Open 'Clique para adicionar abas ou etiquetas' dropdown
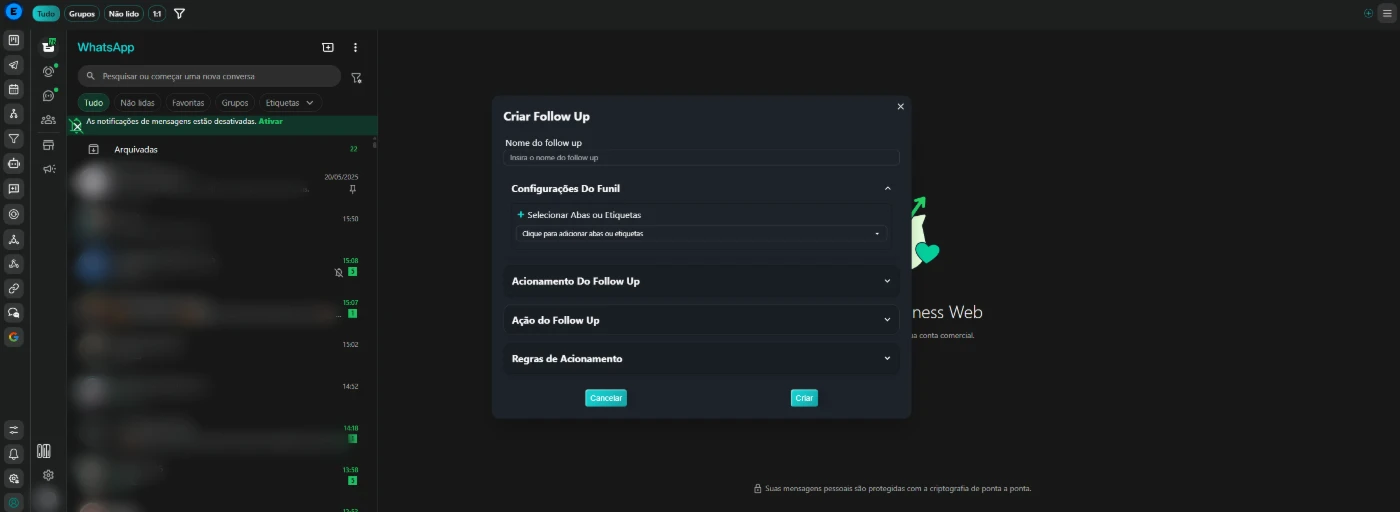The width and height of the screenshot is (1400, 512). point(700,233)
